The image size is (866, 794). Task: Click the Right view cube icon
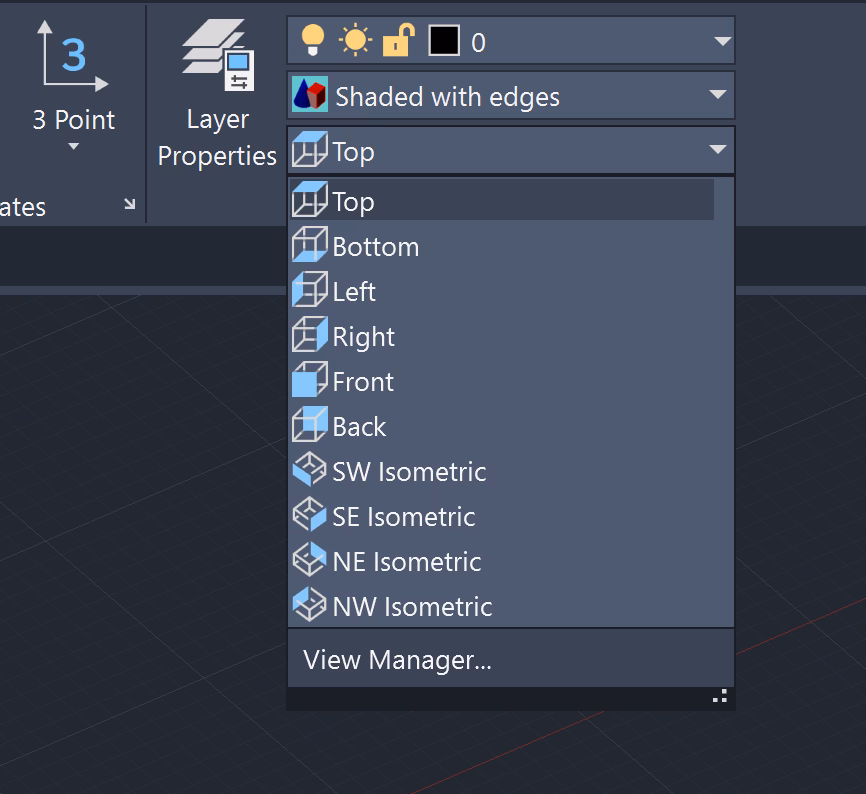click(310, 334)
